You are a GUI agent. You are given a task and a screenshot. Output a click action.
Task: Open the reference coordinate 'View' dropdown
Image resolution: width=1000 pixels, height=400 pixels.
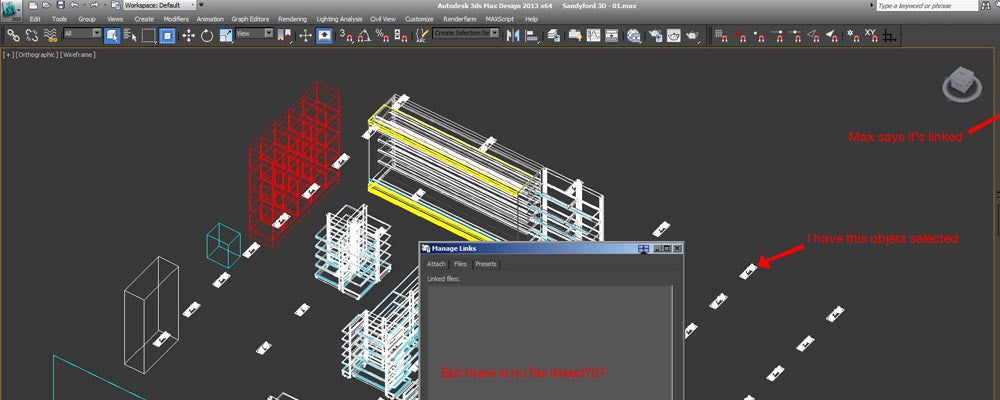tap(254, 34)
